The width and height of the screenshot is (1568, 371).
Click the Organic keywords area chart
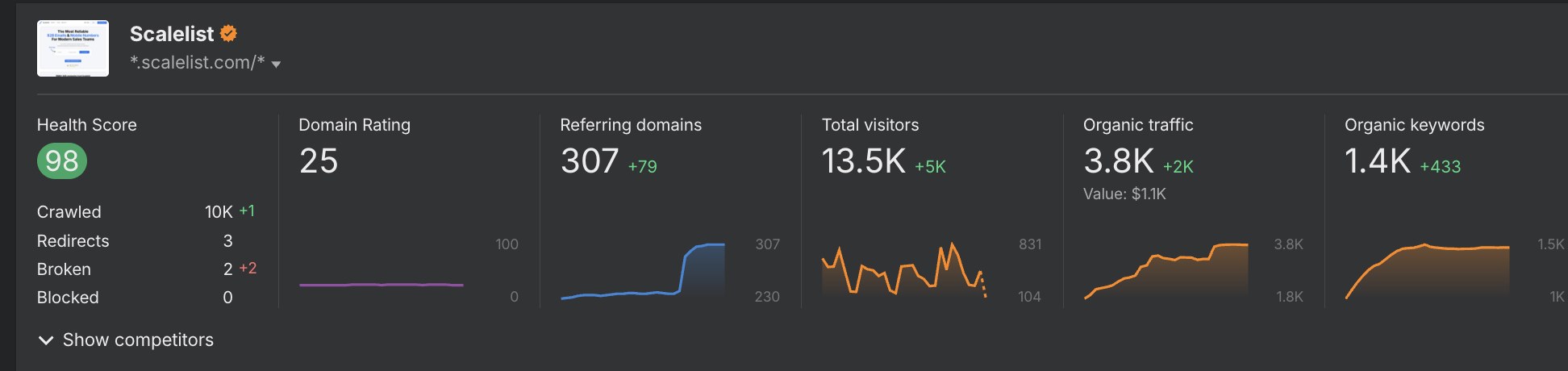pyautogui.click(x=1428, y=272)
